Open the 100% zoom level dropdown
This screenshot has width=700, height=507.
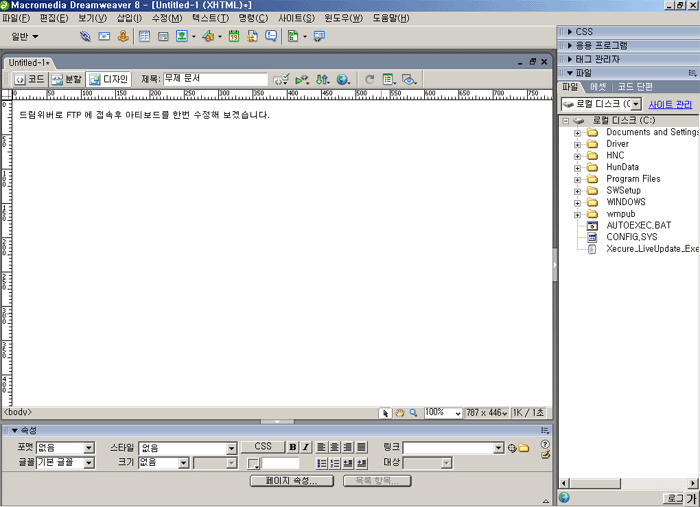click(x=443, y=413)
